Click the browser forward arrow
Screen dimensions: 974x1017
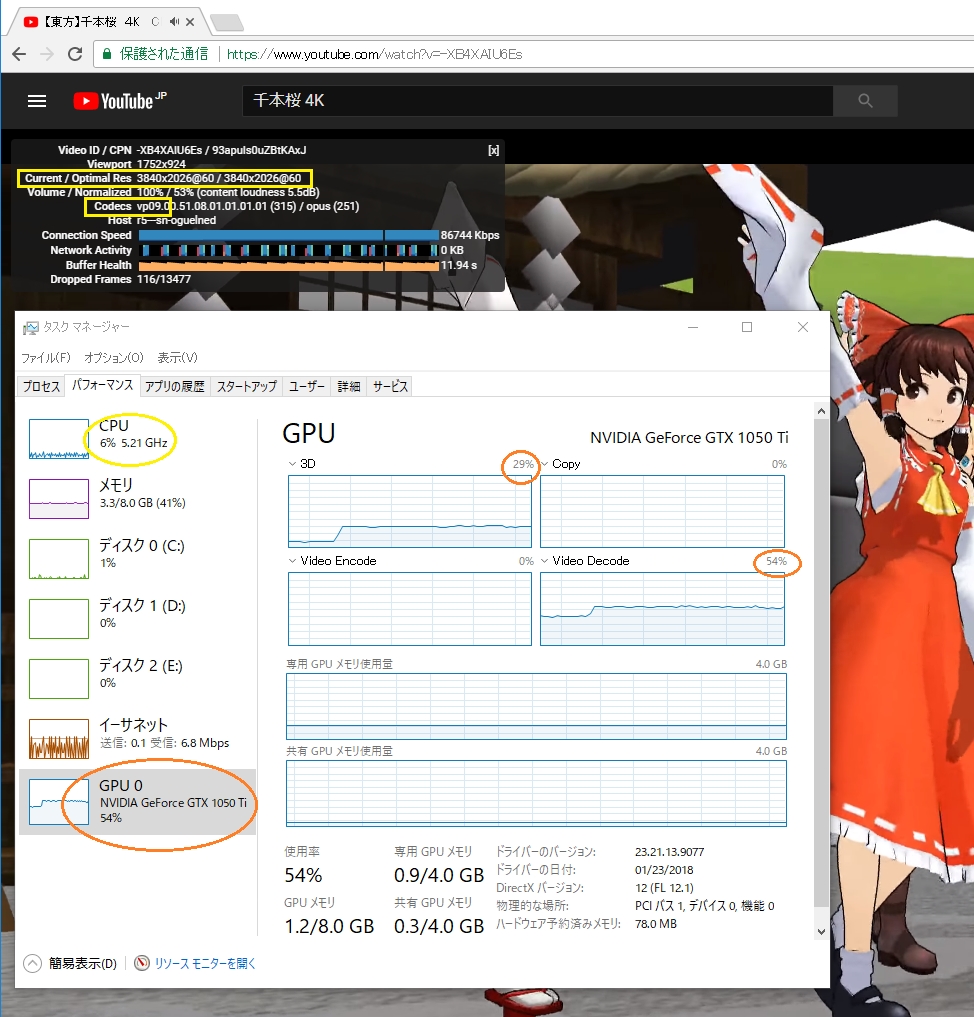coord(47,54)
